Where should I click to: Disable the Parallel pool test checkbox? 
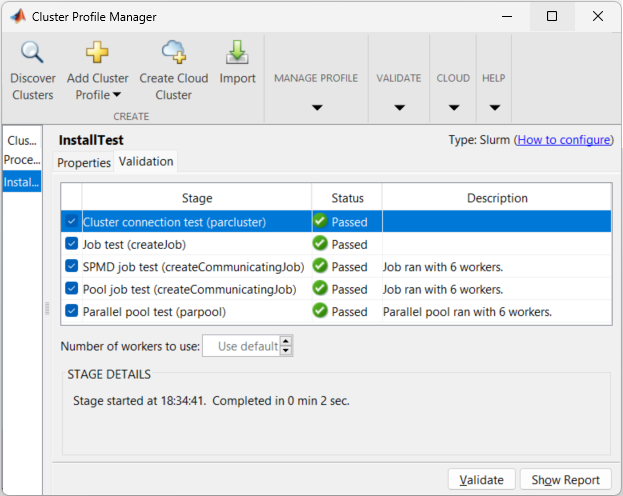pos(71,311)
